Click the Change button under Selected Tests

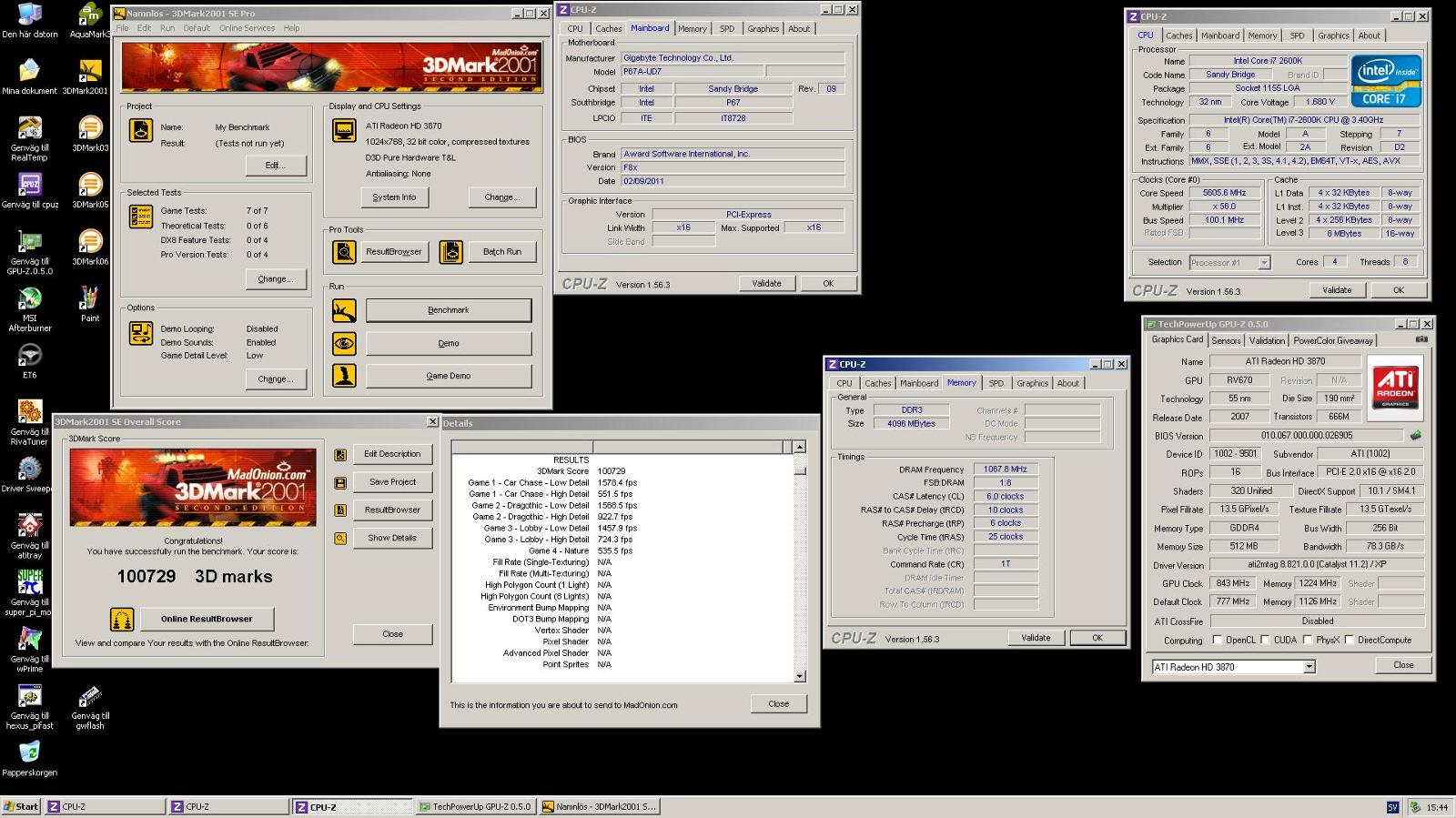click(276, 279)
